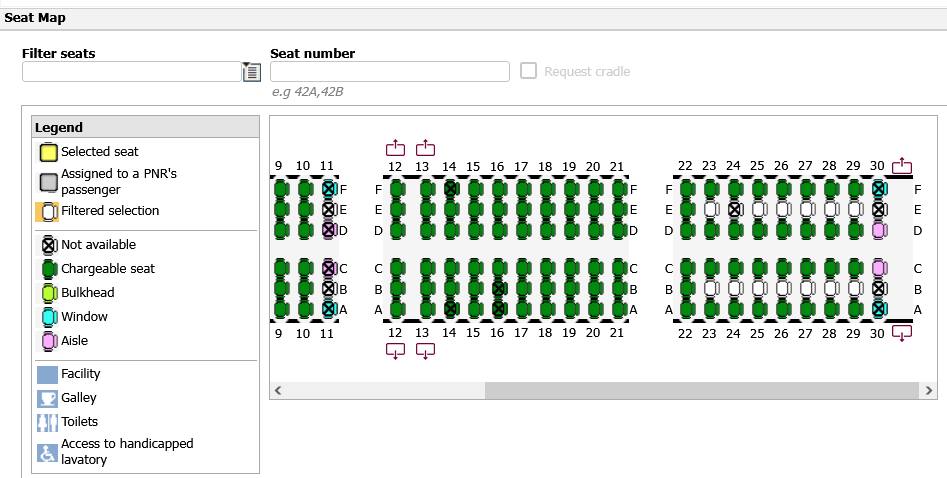Click unavailable seat 16B
This screenshot has height=478, width=947.
click(498, 289)
